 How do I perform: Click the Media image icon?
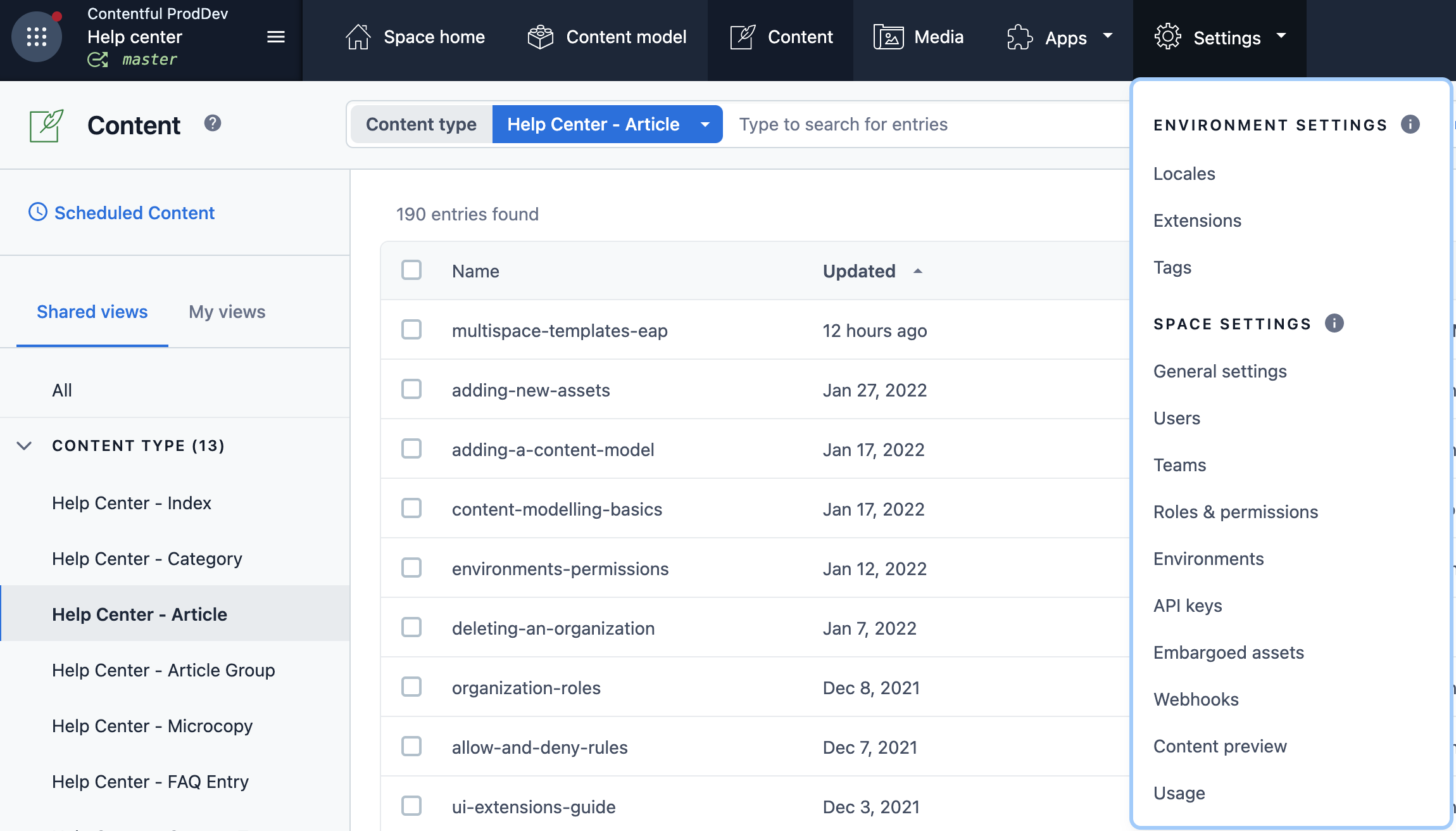coord(889,37)
